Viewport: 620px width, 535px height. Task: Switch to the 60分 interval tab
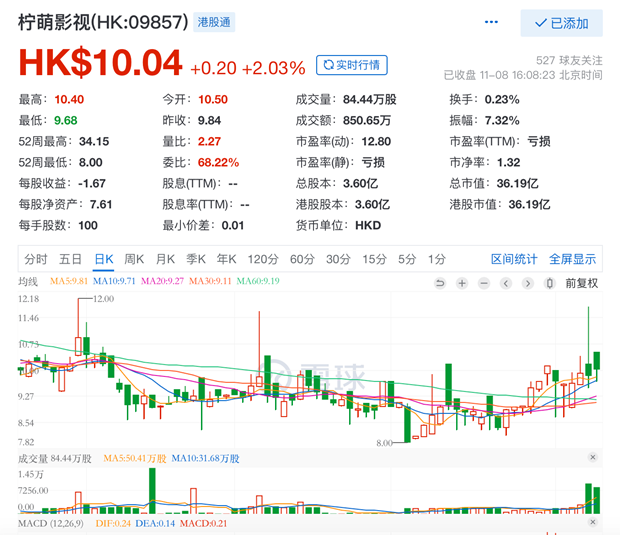click(302, 259)
